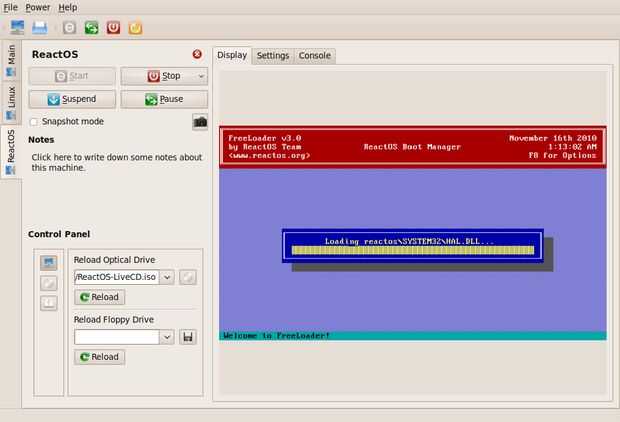Click the 'Reload Floppy Drive' label
The height and width of the screenshot is (422, 620).
click(114, 320)
